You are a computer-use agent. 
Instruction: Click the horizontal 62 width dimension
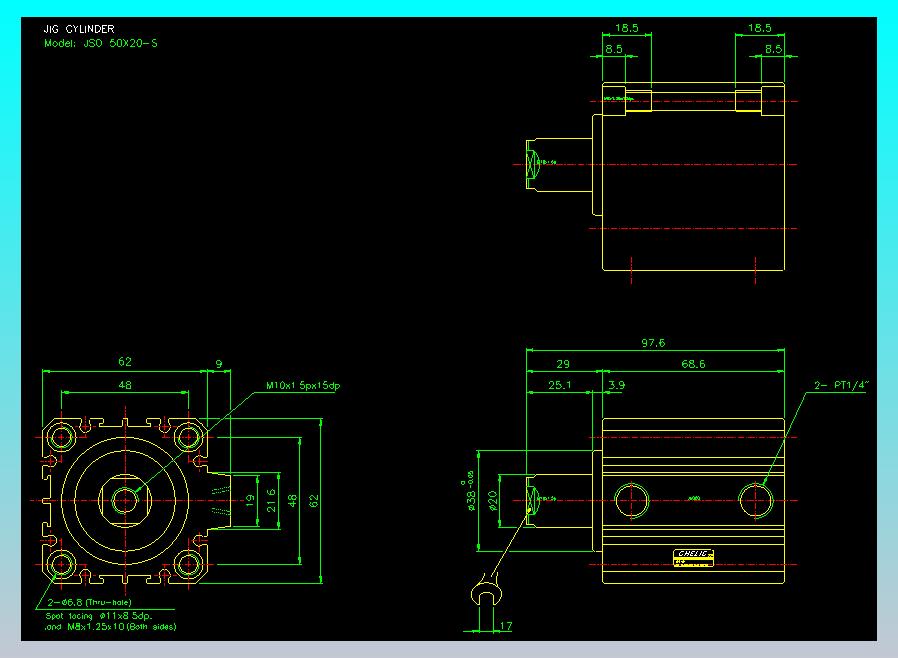click(125, 362)
